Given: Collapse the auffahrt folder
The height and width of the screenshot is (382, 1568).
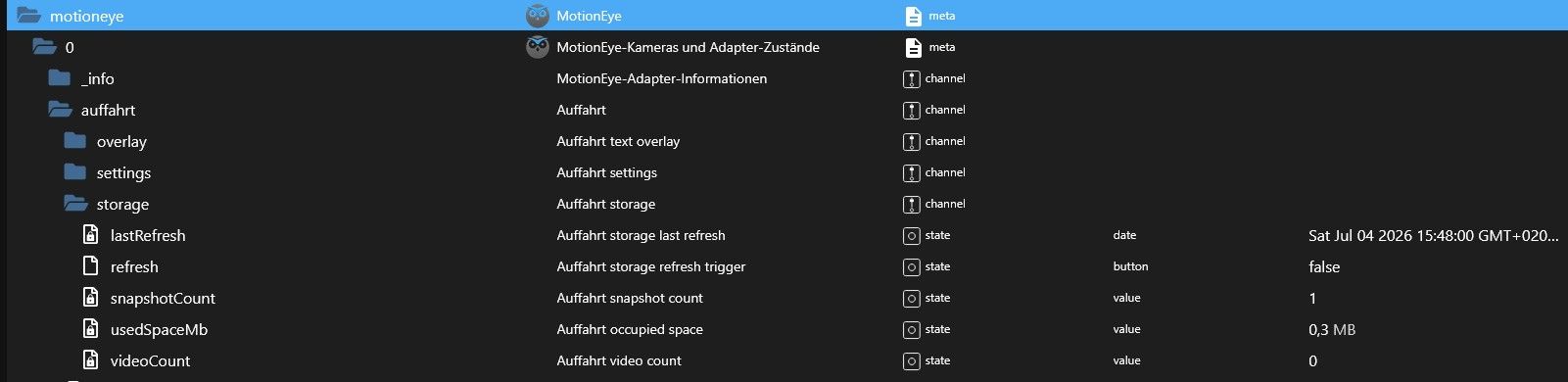Looking at the screenshot, I should coord(60,110).
